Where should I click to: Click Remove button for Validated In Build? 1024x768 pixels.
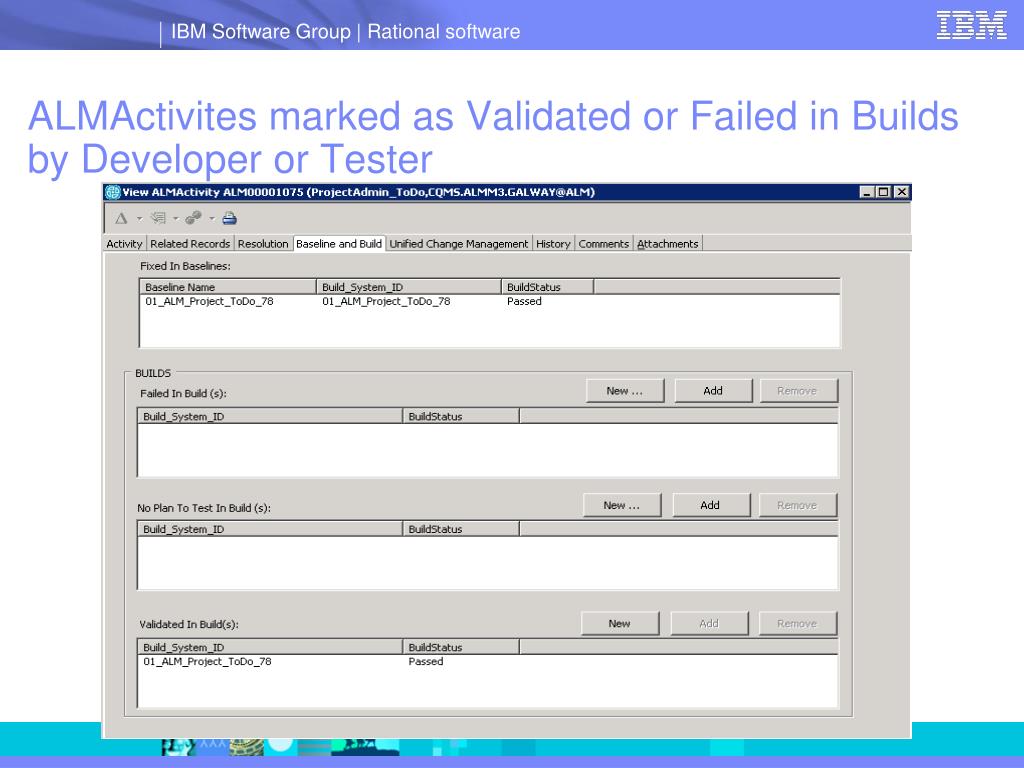(797, 623)
